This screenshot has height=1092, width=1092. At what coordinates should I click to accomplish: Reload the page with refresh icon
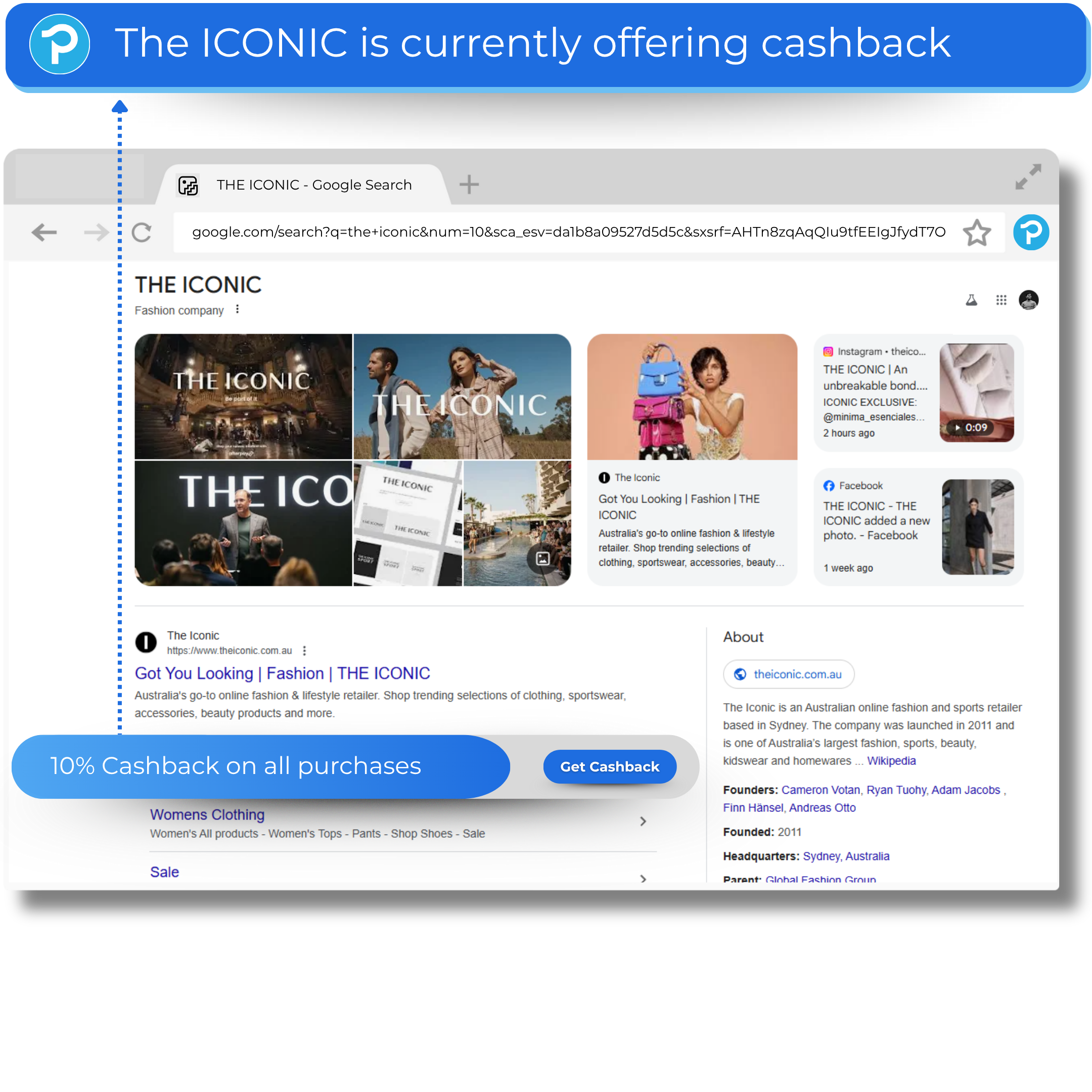[x=142, y=233]
